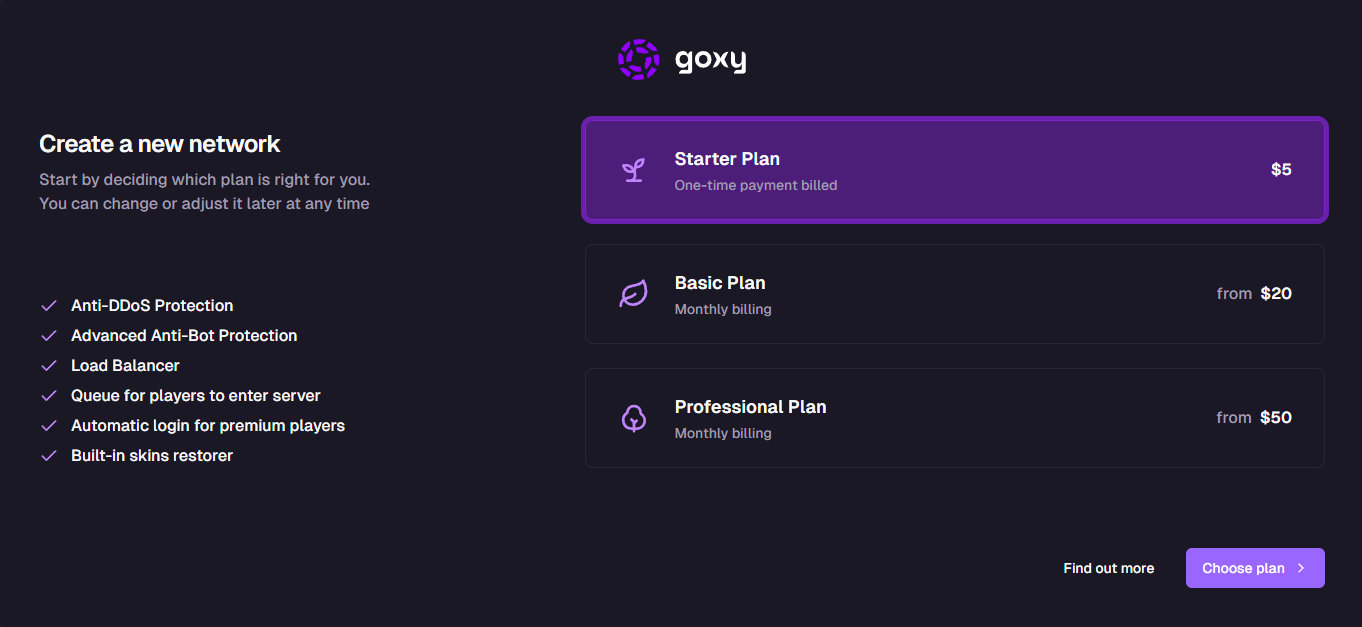
Task: Click the Choose plan button
Action: 1255,567
